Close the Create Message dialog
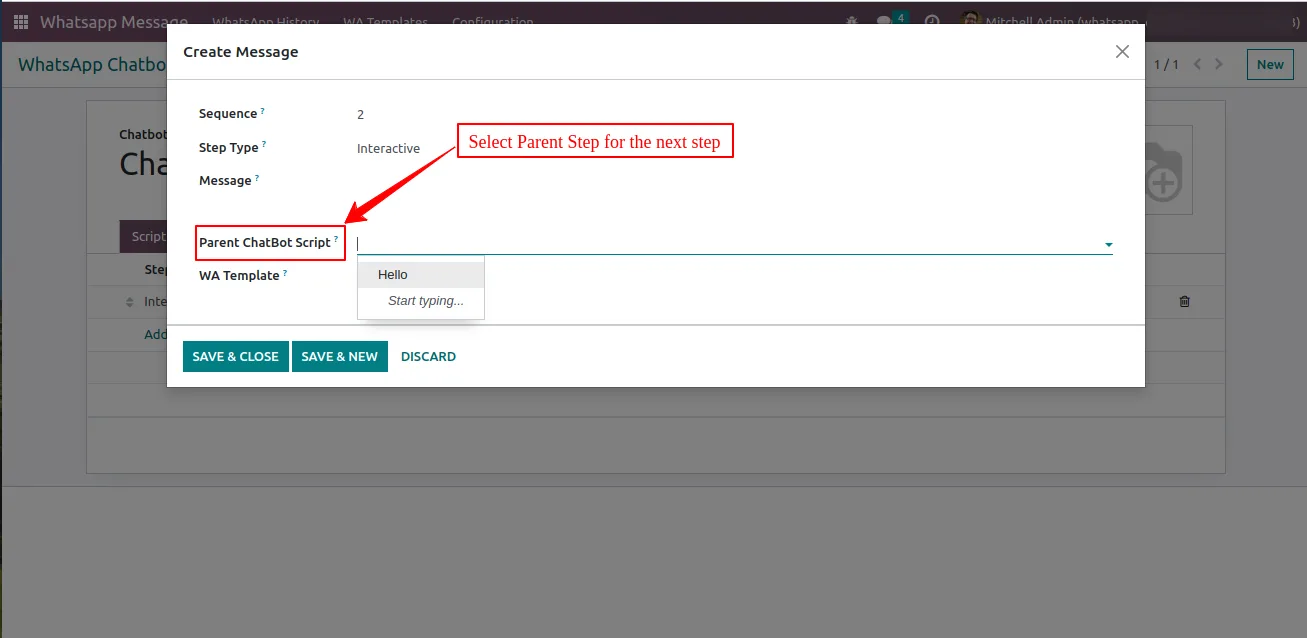Screen dimensions: 1307x638 point(1122,52)
